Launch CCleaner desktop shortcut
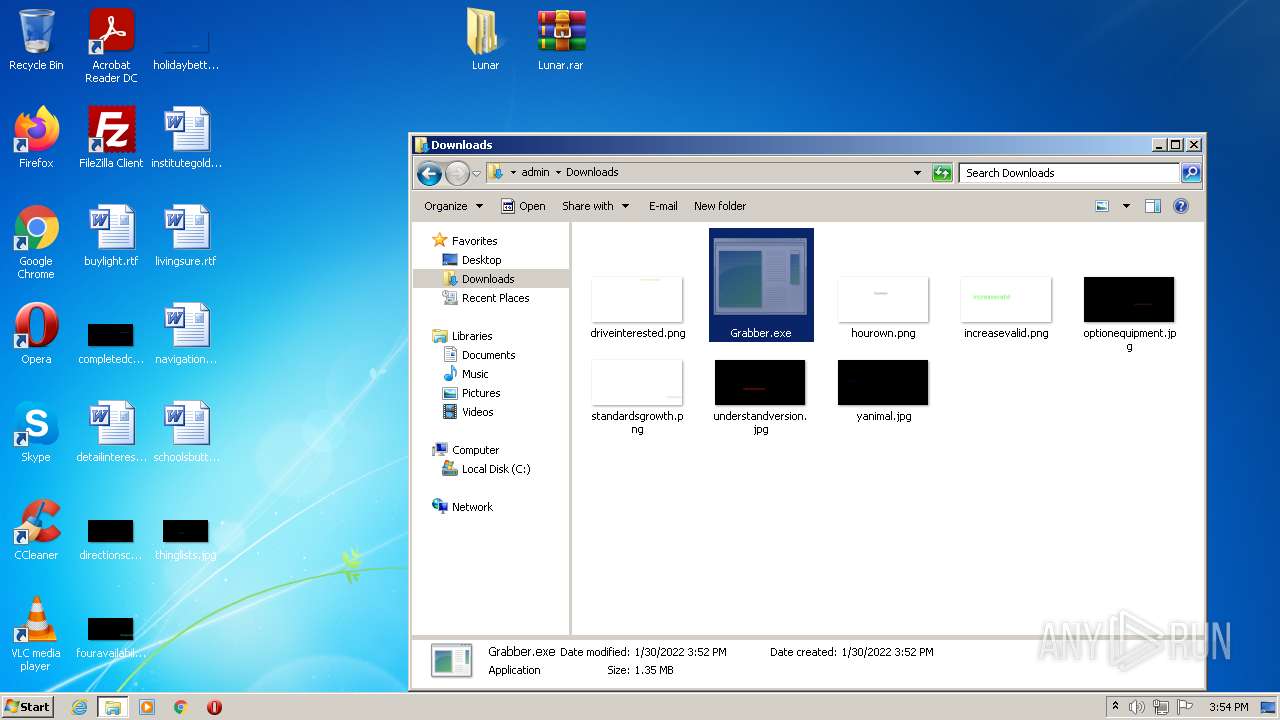 pos(36,530)
